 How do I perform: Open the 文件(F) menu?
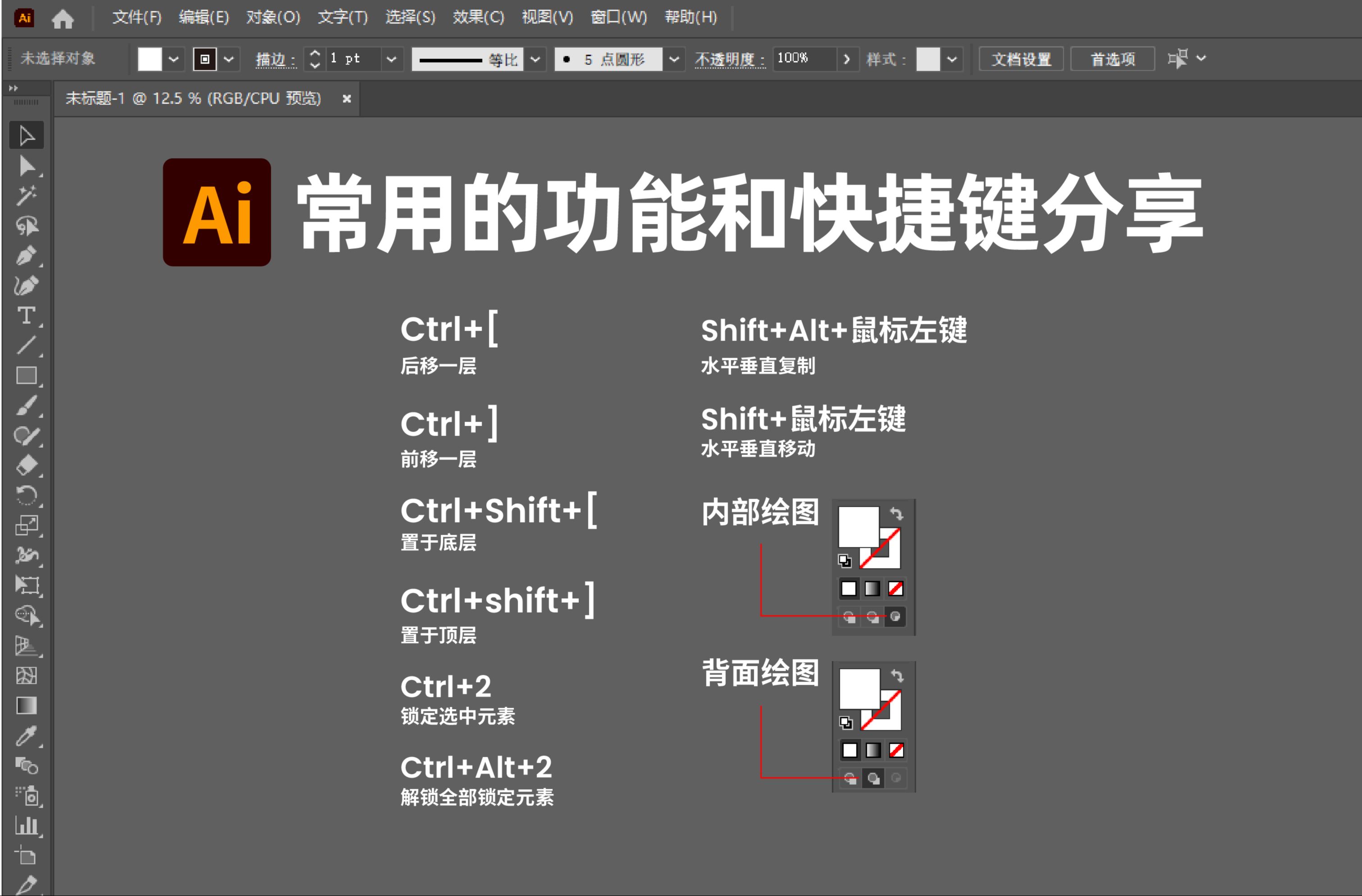tap(137, 17)
